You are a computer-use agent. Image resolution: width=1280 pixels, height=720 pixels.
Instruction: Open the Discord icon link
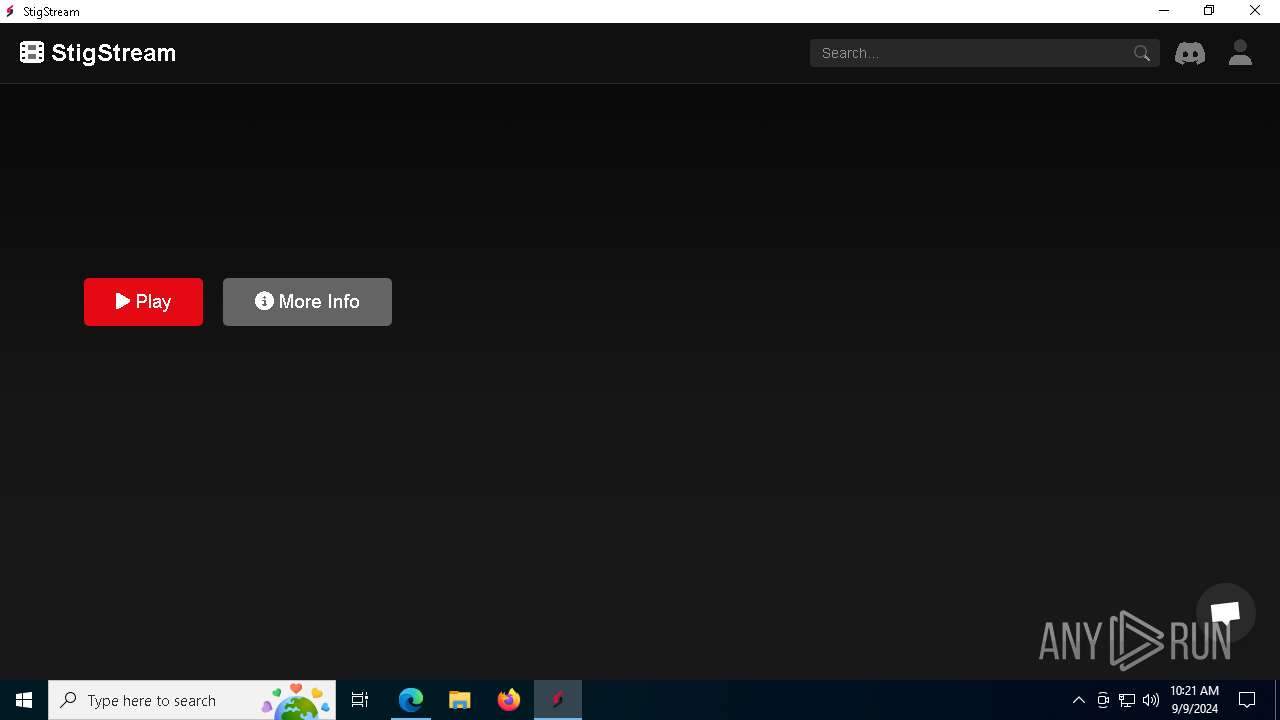[1190, 53]
